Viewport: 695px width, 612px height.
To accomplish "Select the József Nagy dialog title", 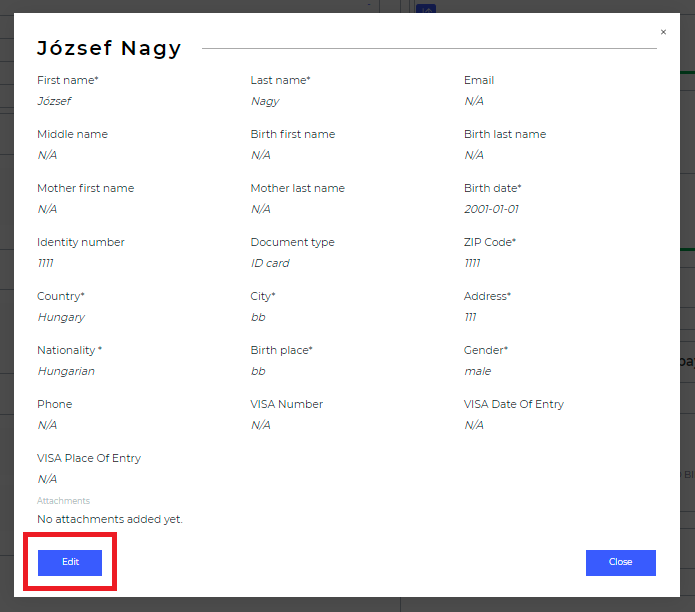I will (109, 48).
